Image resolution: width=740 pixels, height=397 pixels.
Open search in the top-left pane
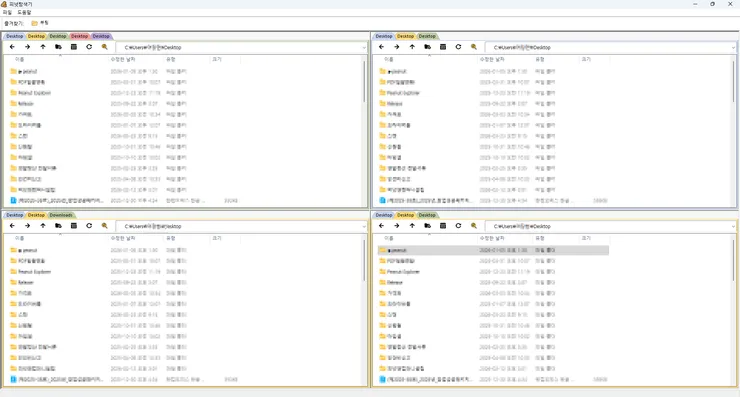tap(104, 47)
